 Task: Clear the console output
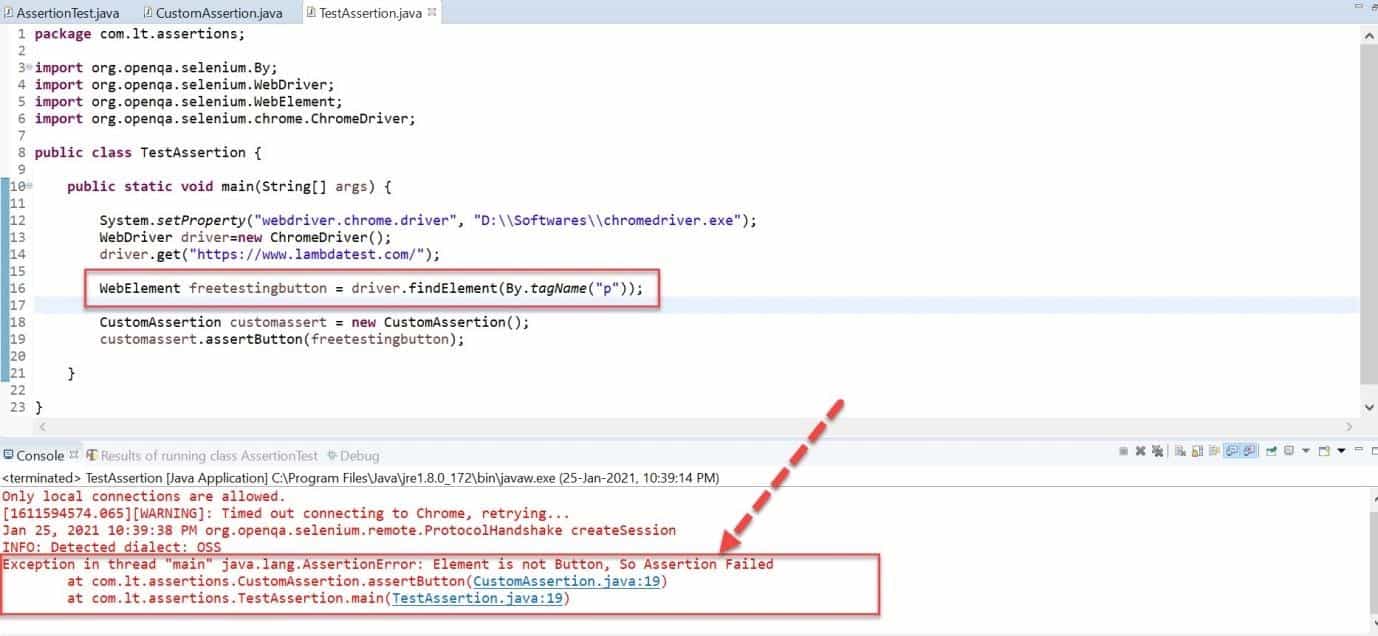1180,451
